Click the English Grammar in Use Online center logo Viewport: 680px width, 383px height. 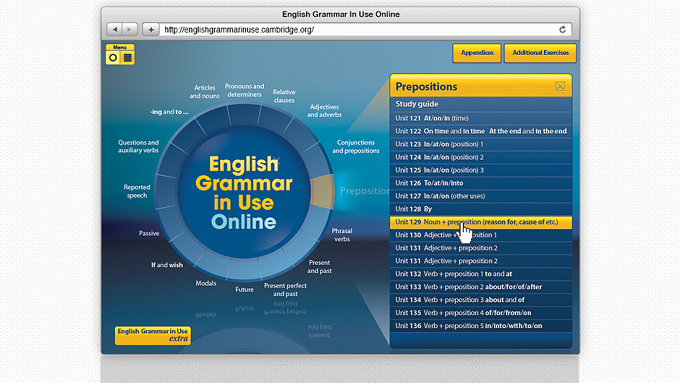244,192
